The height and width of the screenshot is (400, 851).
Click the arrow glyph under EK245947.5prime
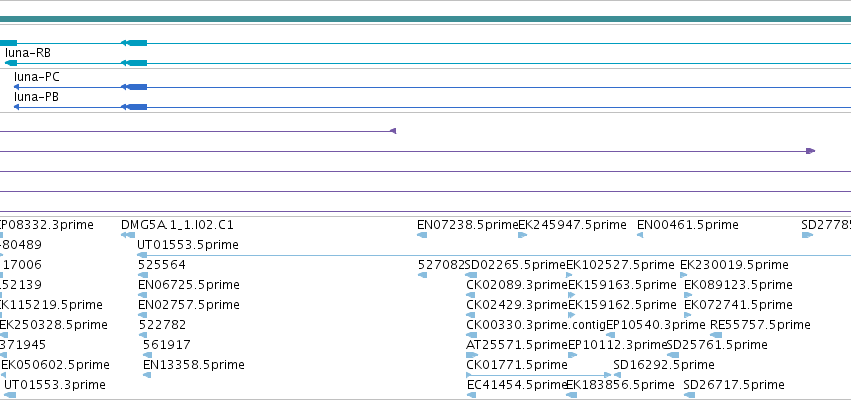coord(523,235)
